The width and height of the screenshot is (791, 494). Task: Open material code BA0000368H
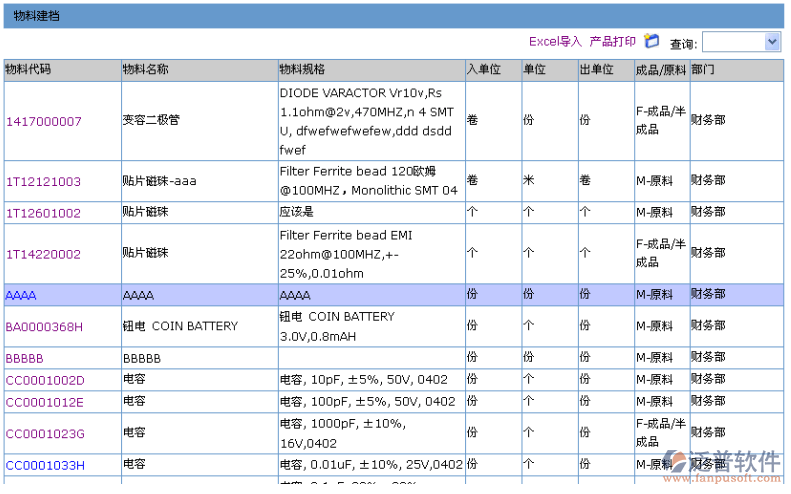[x=45, y=327]
